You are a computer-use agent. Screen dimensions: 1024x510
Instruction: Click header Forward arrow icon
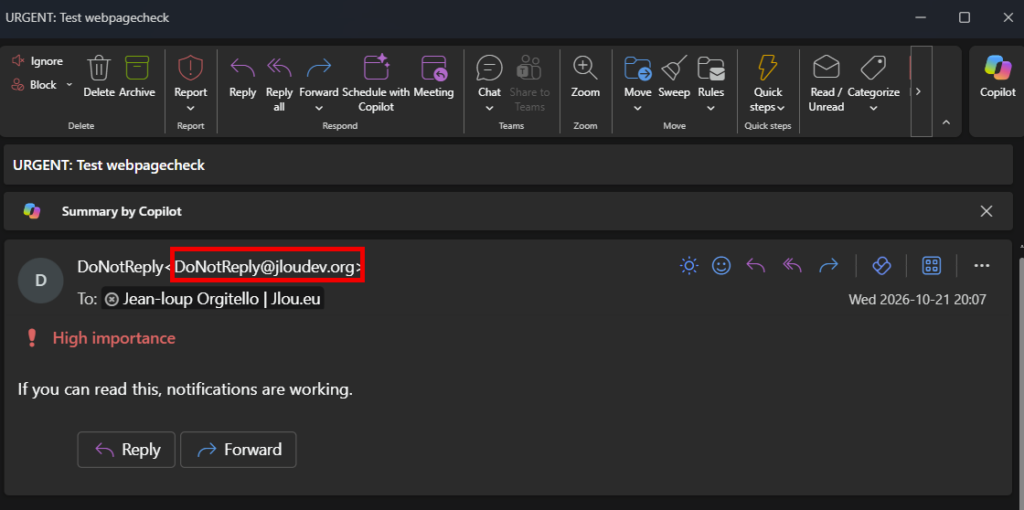pyautogui.click(x=829, y=265)
